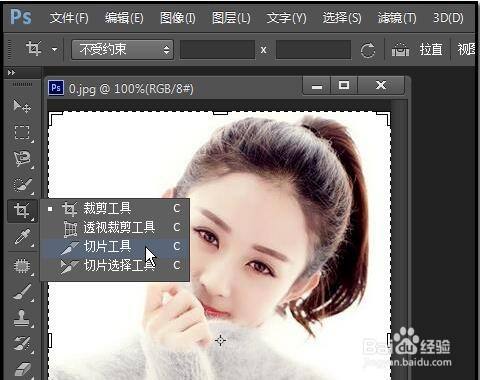Select the Move tool
Viewport: 480px width, 380px height.
tap(22, 106)
